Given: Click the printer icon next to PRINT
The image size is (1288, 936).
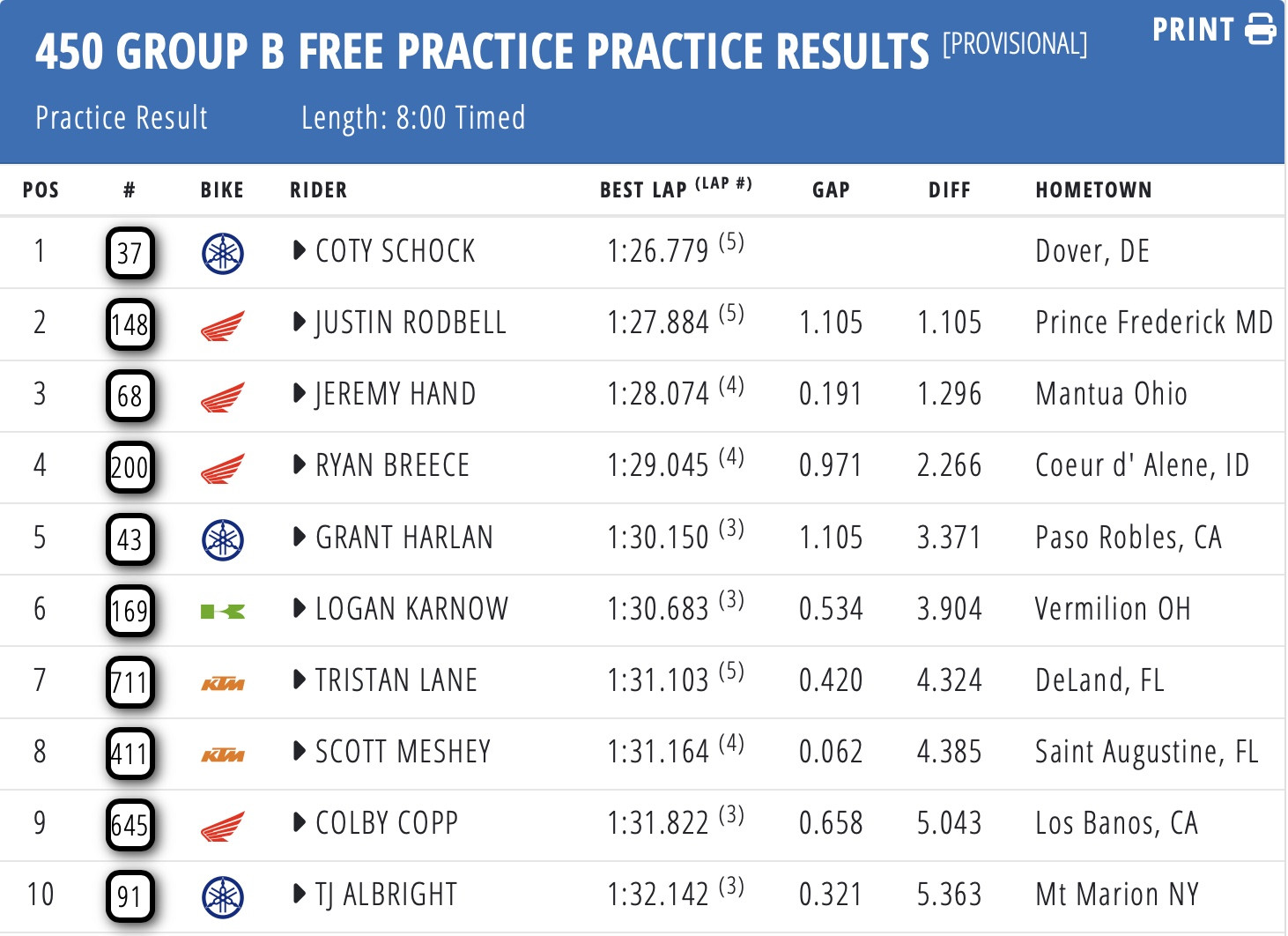Looking at the screenshot, I should [x=1260, y=30].
